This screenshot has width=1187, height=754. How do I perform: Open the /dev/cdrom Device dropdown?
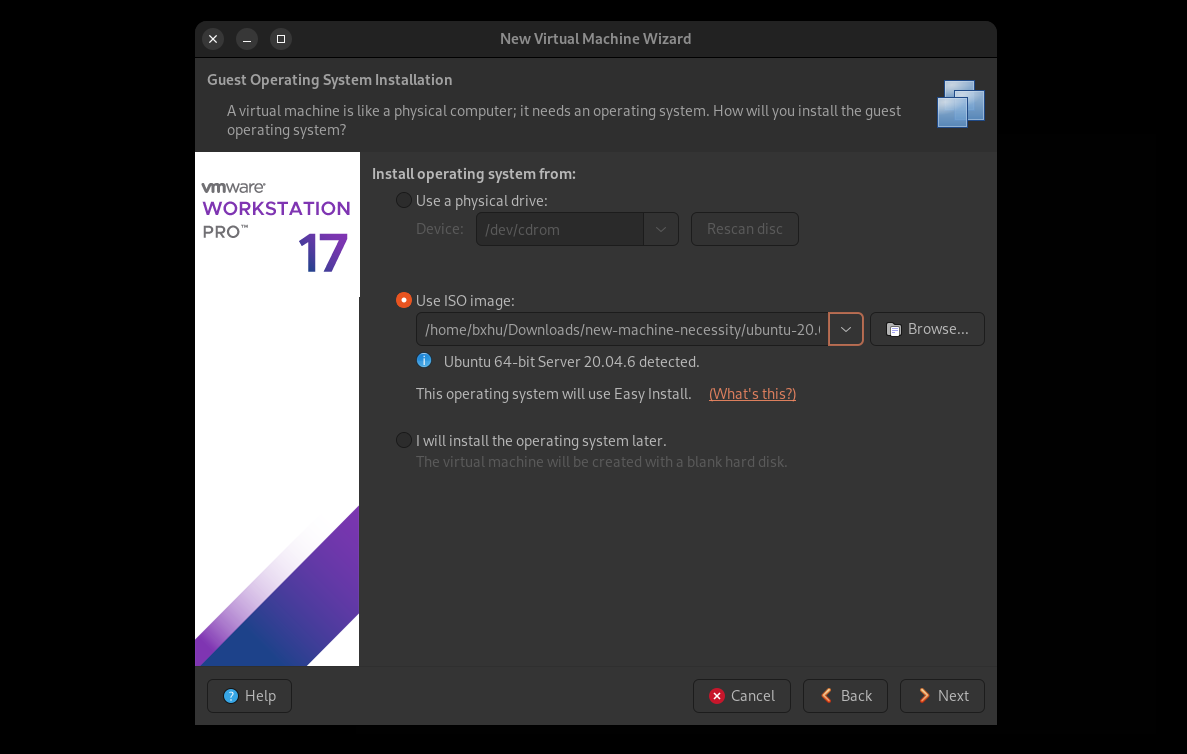tap(660, 229)
